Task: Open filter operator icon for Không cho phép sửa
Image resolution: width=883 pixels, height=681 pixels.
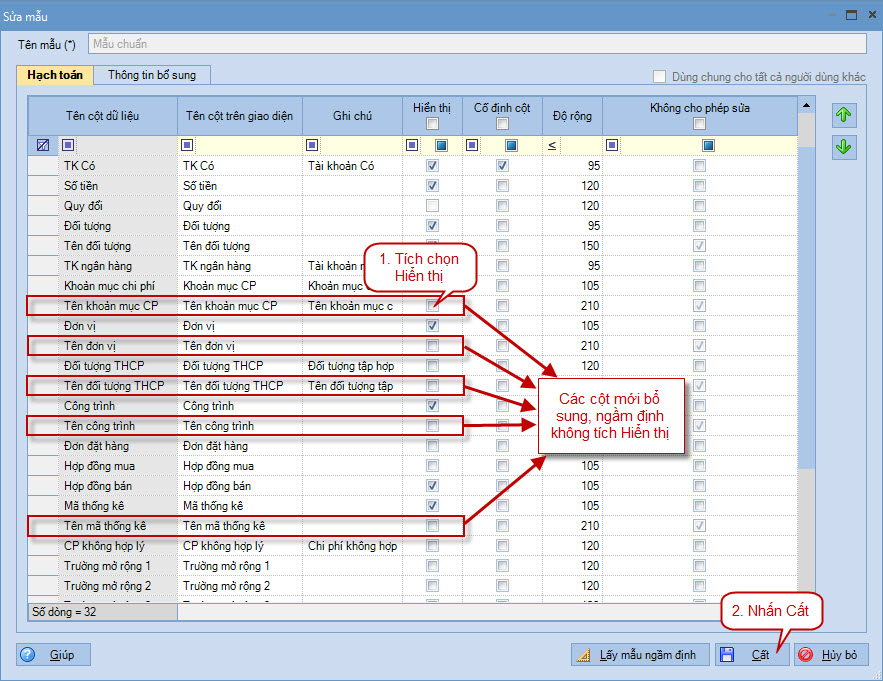Action: pos(612,145)
